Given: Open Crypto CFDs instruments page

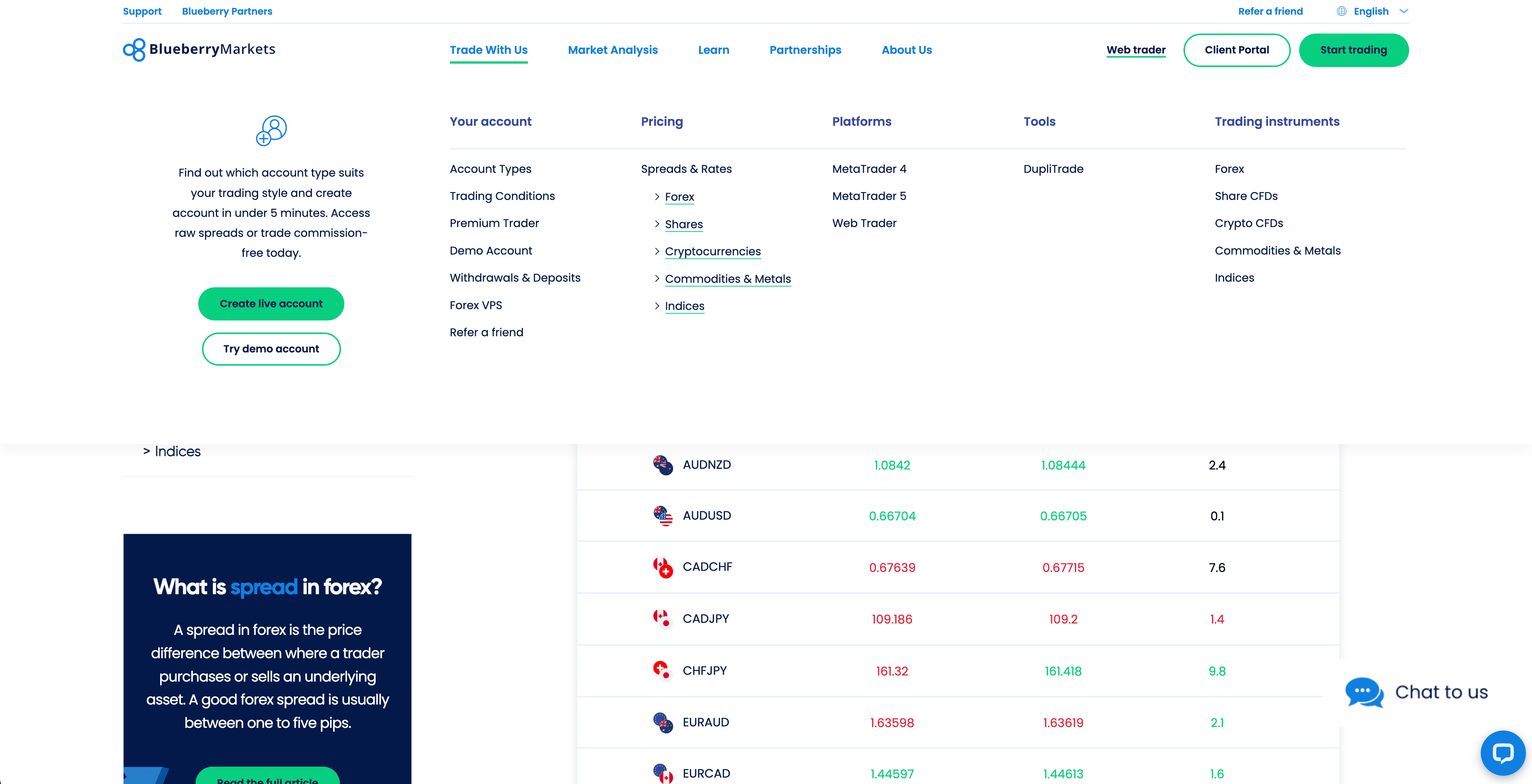Looking at the screenshot, I should pos(1249,224).
